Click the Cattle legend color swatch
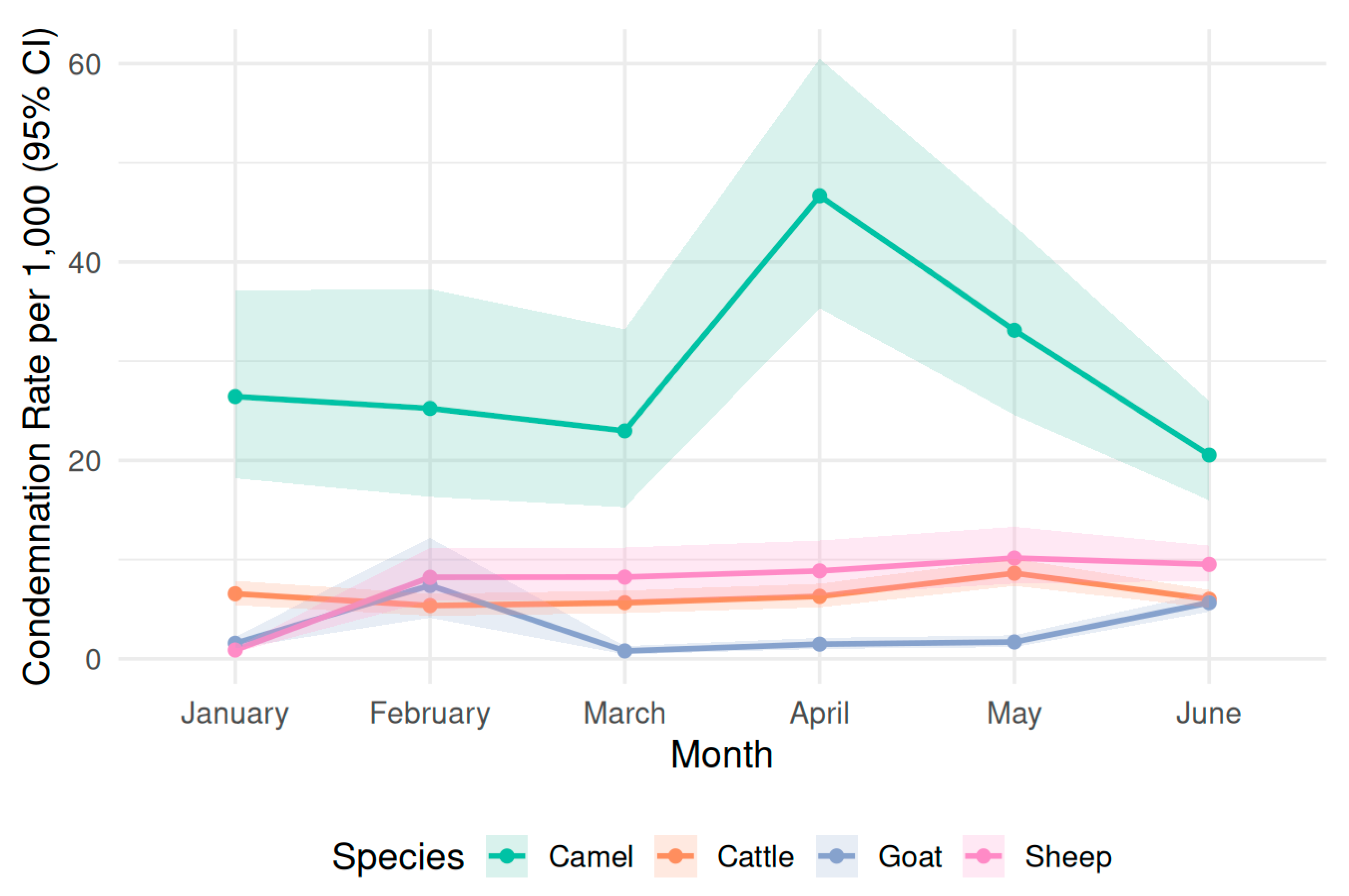 point(675,856)
